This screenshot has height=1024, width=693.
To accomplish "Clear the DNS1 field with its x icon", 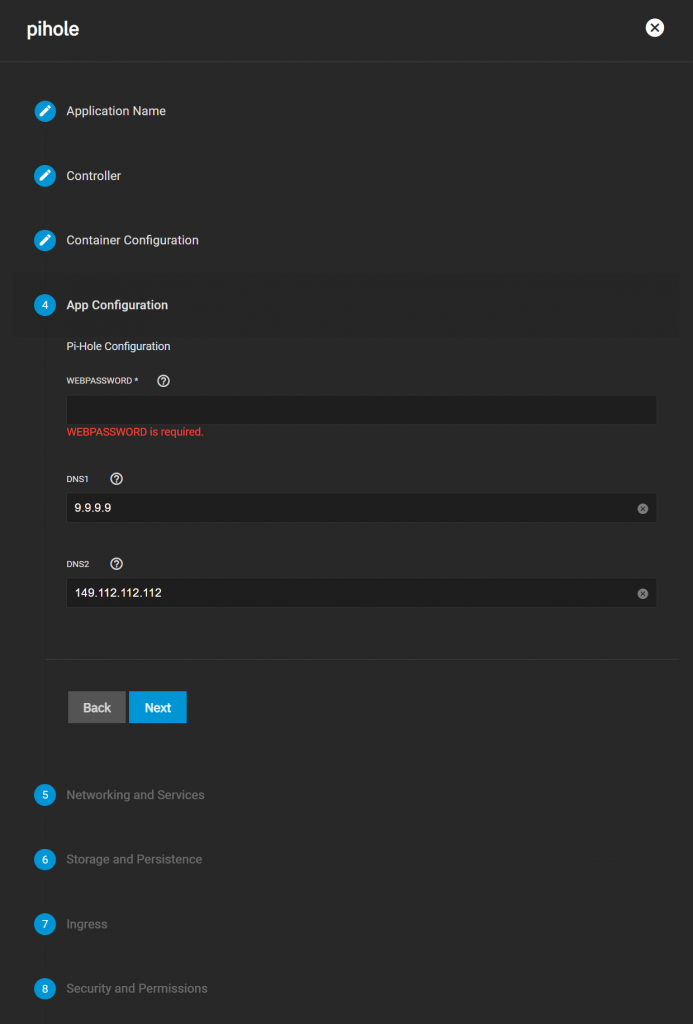I will click(643, 509).
